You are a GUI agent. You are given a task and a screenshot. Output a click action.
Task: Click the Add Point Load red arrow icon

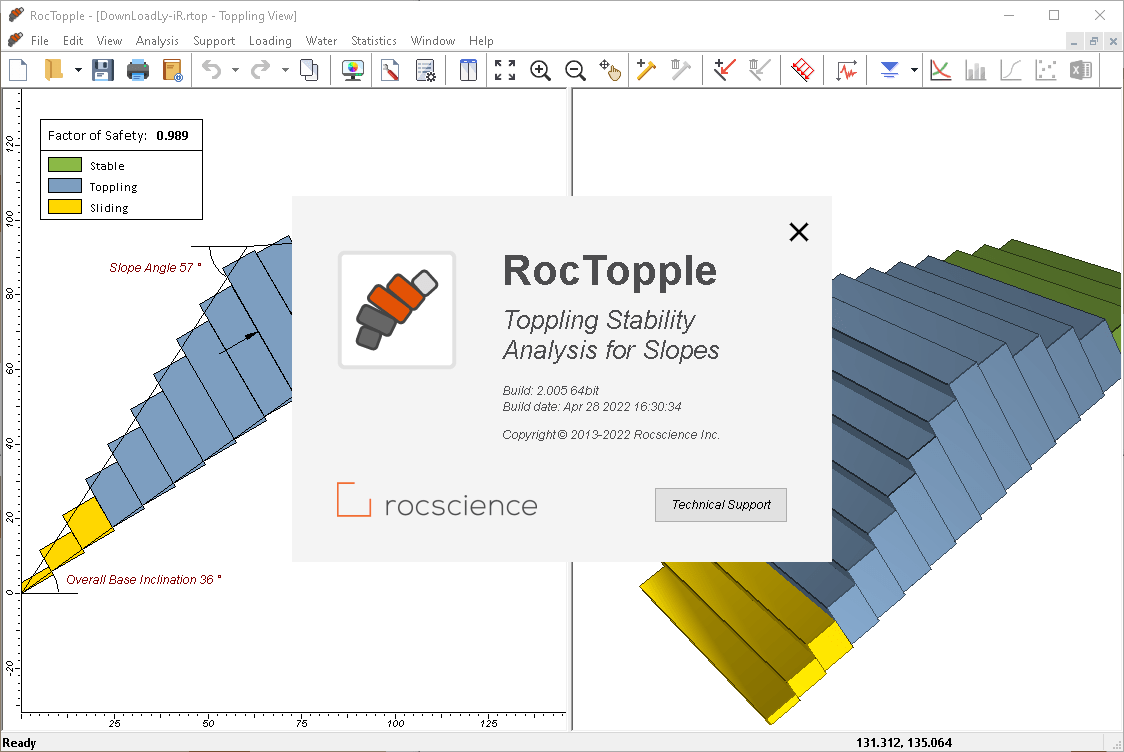725,70
